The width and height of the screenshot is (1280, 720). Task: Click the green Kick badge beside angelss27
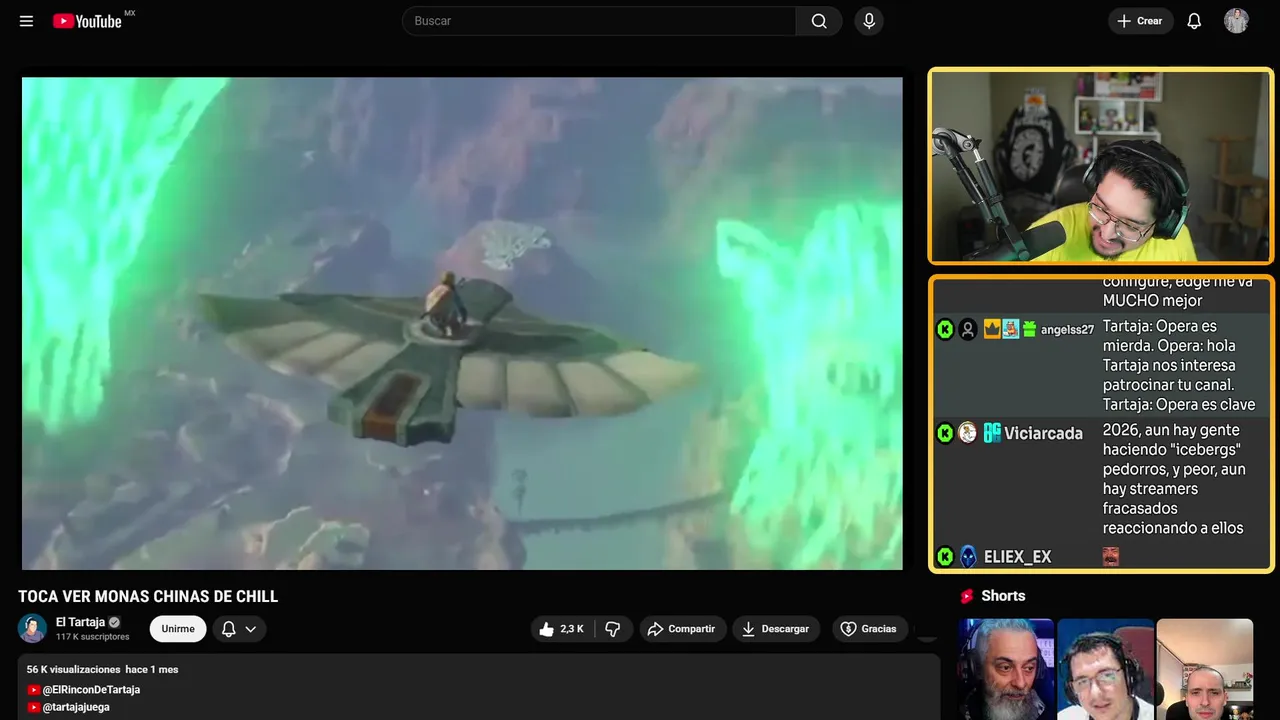945,329
